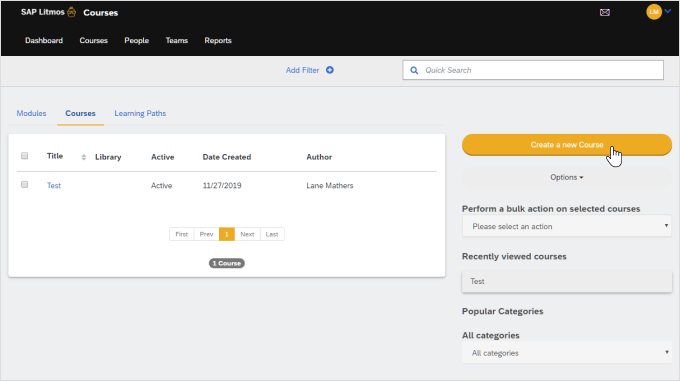Open the messages envelope icon
The height and width of the screenshot is (381, 680).
[605, 13]
